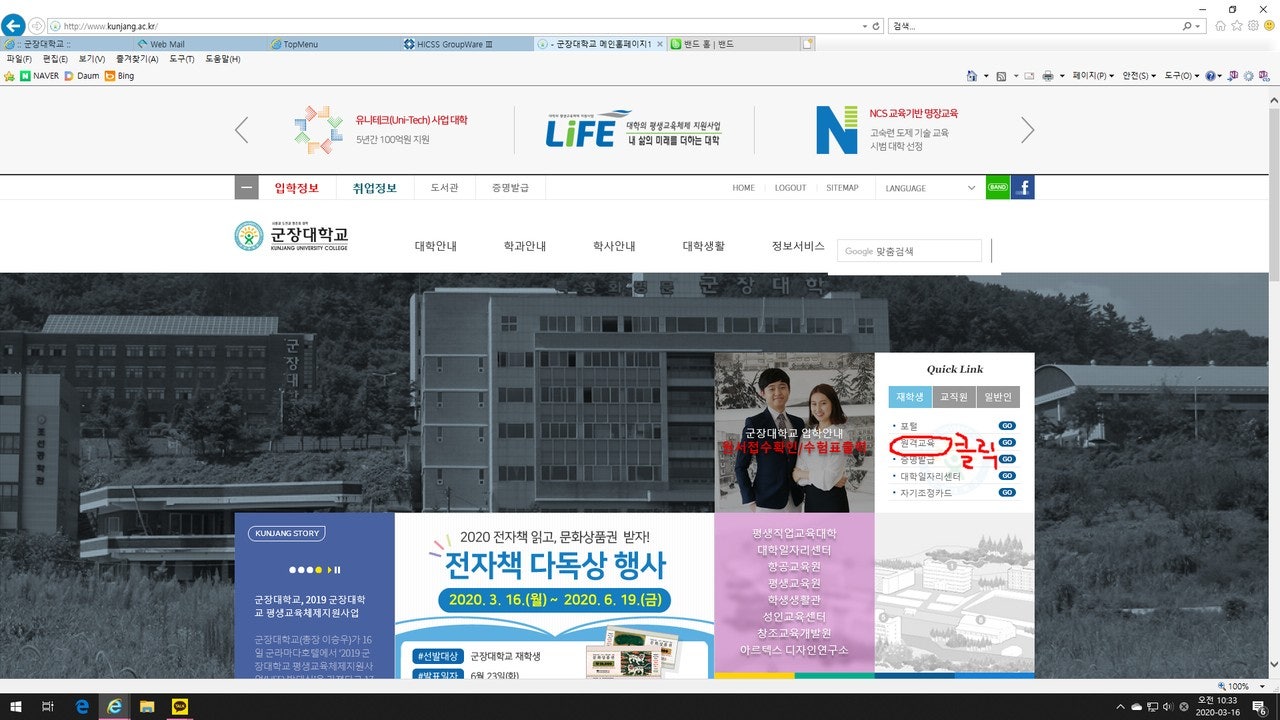Open KakaoTalk from the taskbar
1280x720 pixels.
coord(180,706)
